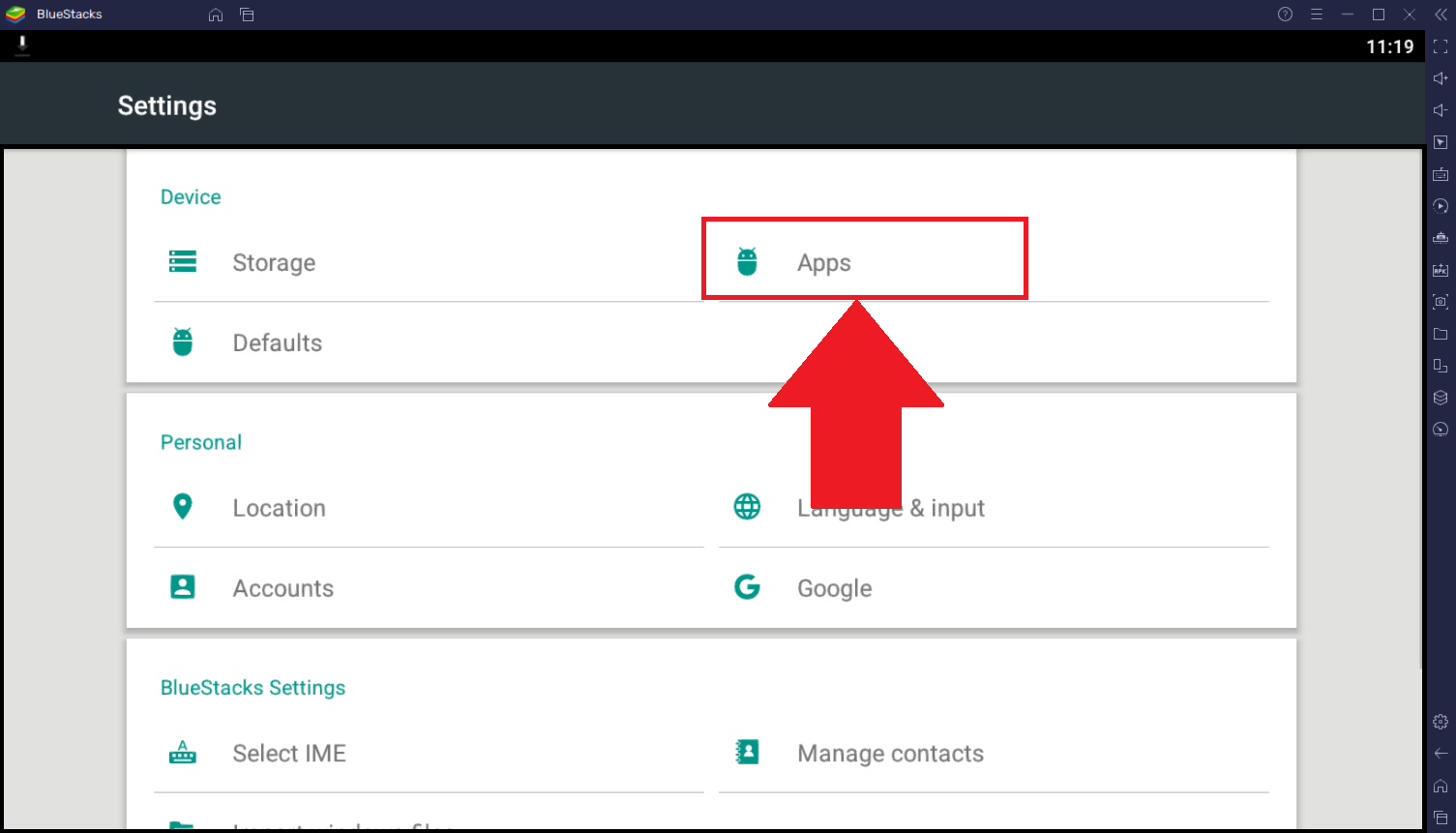Click the Google settings icon
The height and width of the screenshot is (833, 1456).
747,588
